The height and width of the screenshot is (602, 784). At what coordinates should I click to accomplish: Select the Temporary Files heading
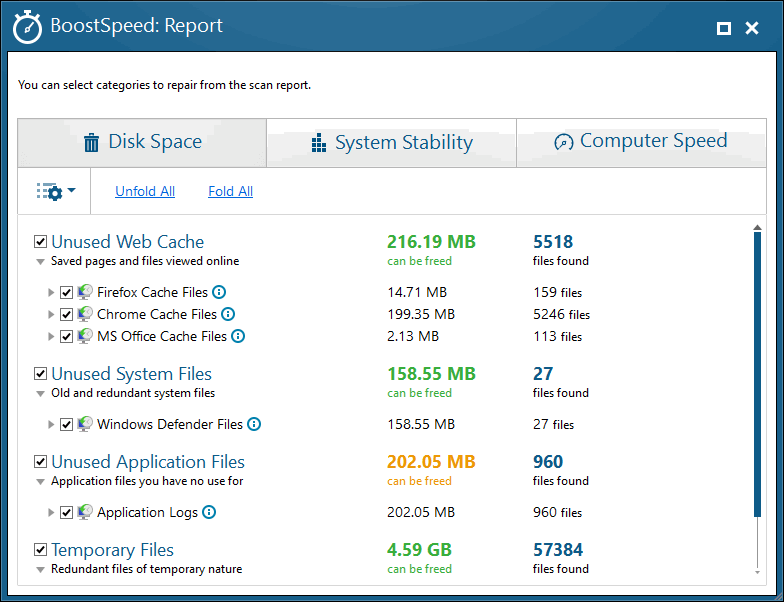[x=112, y=550]
